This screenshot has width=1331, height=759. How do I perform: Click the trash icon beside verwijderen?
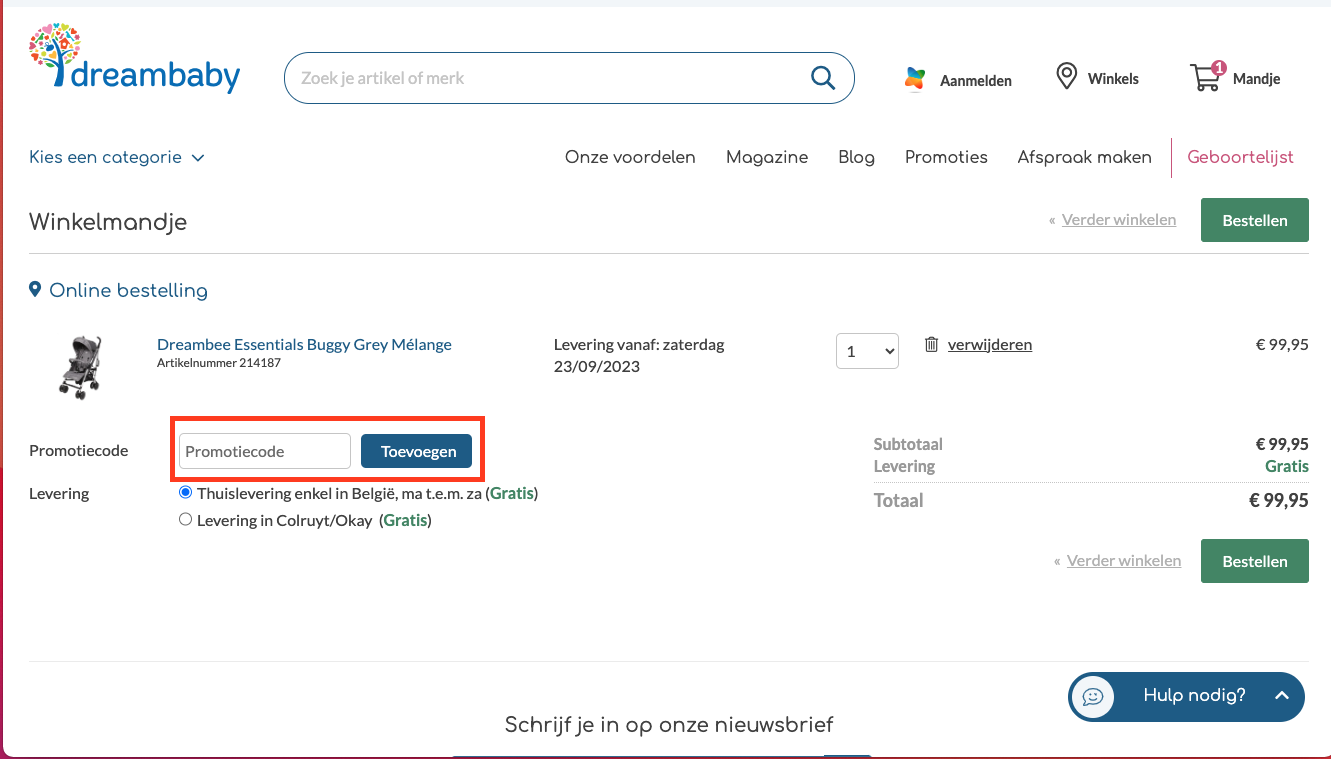(931, 344)
